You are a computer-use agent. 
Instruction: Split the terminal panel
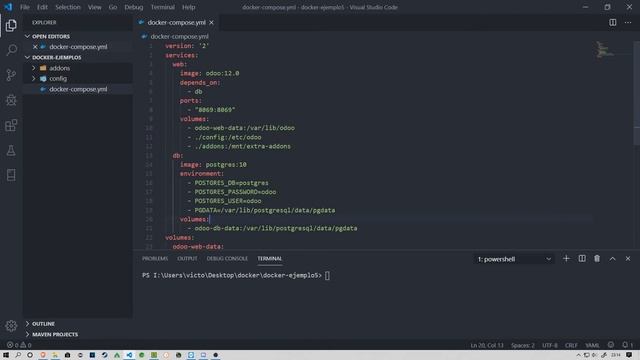pyautogui.click(x=582, y=259)
